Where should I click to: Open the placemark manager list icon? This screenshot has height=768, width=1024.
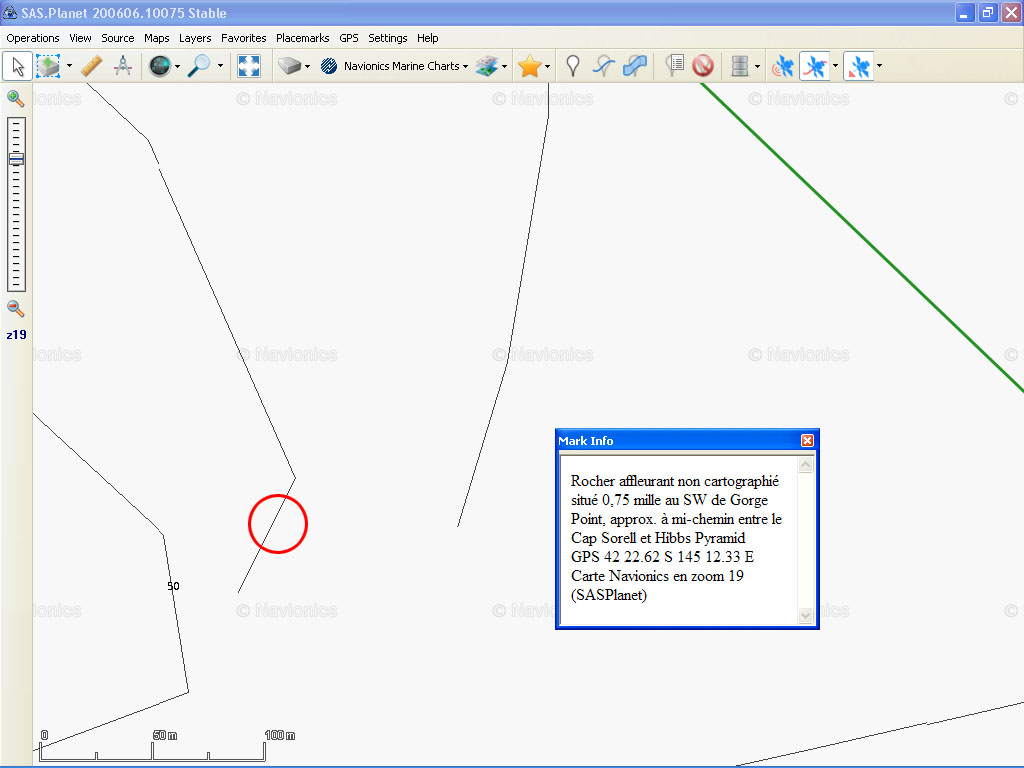point(675,66)
